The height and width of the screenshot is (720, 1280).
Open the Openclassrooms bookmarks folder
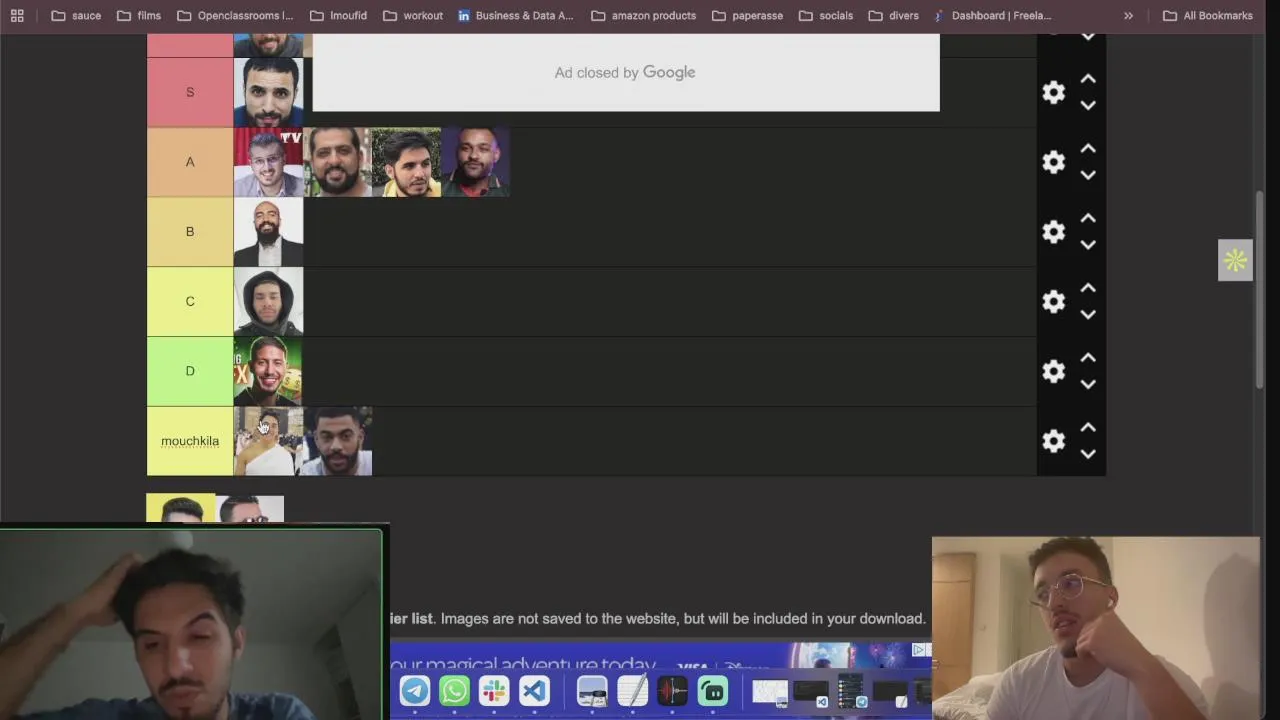pyautogui.click(x=235, y=16)
